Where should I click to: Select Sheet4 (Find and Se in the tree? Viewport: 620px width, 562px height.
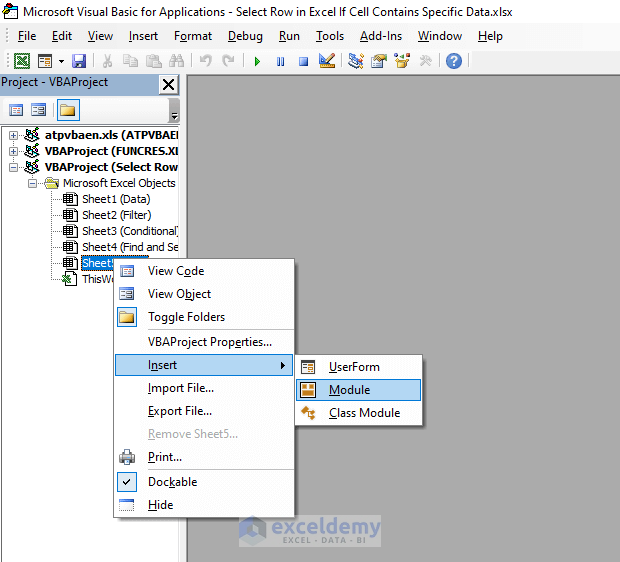(130, 247)
